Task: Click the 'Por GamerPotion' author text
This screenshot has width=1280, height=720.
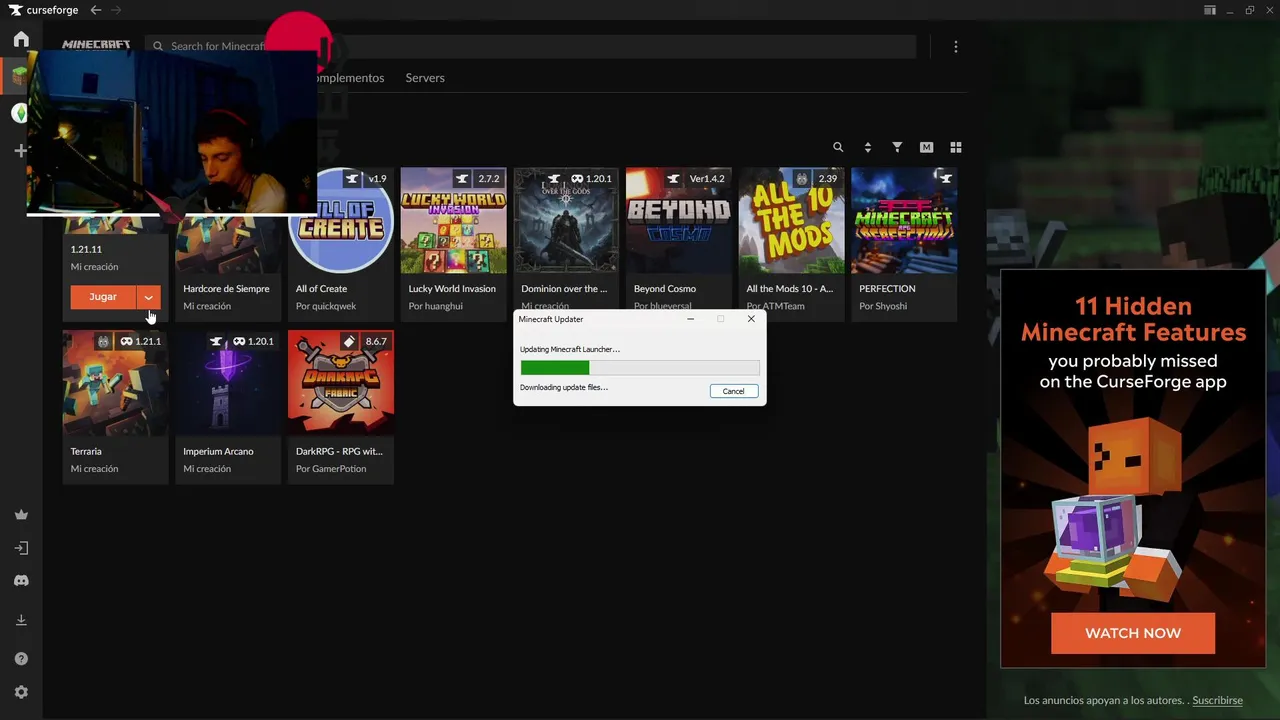Action: [331, 469]
